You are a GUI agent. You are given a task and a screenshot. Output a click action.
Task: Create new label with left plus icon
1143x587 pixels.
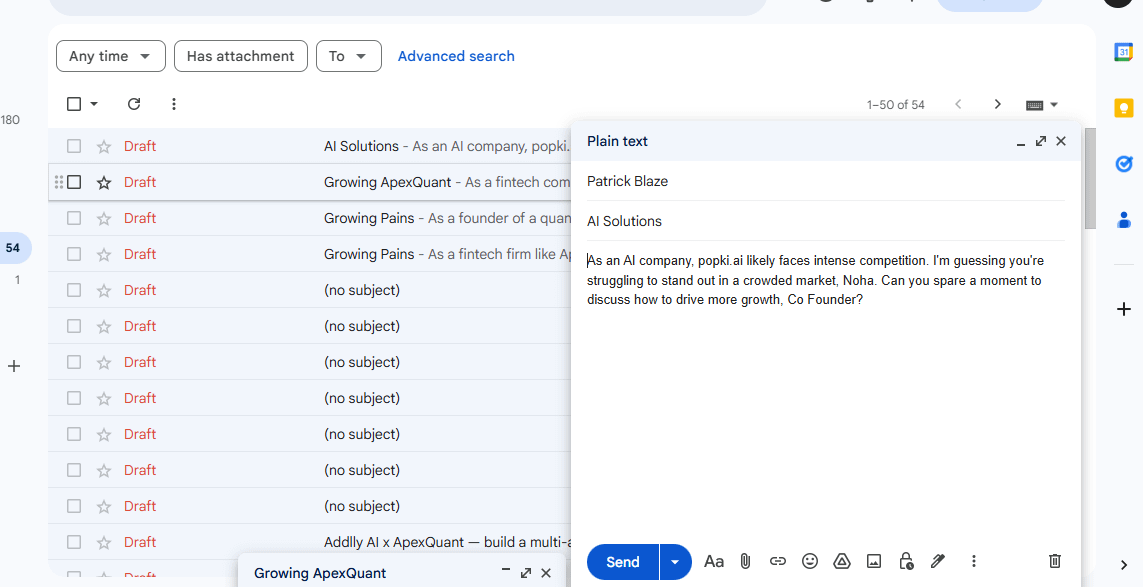click(x=14, y=366)
